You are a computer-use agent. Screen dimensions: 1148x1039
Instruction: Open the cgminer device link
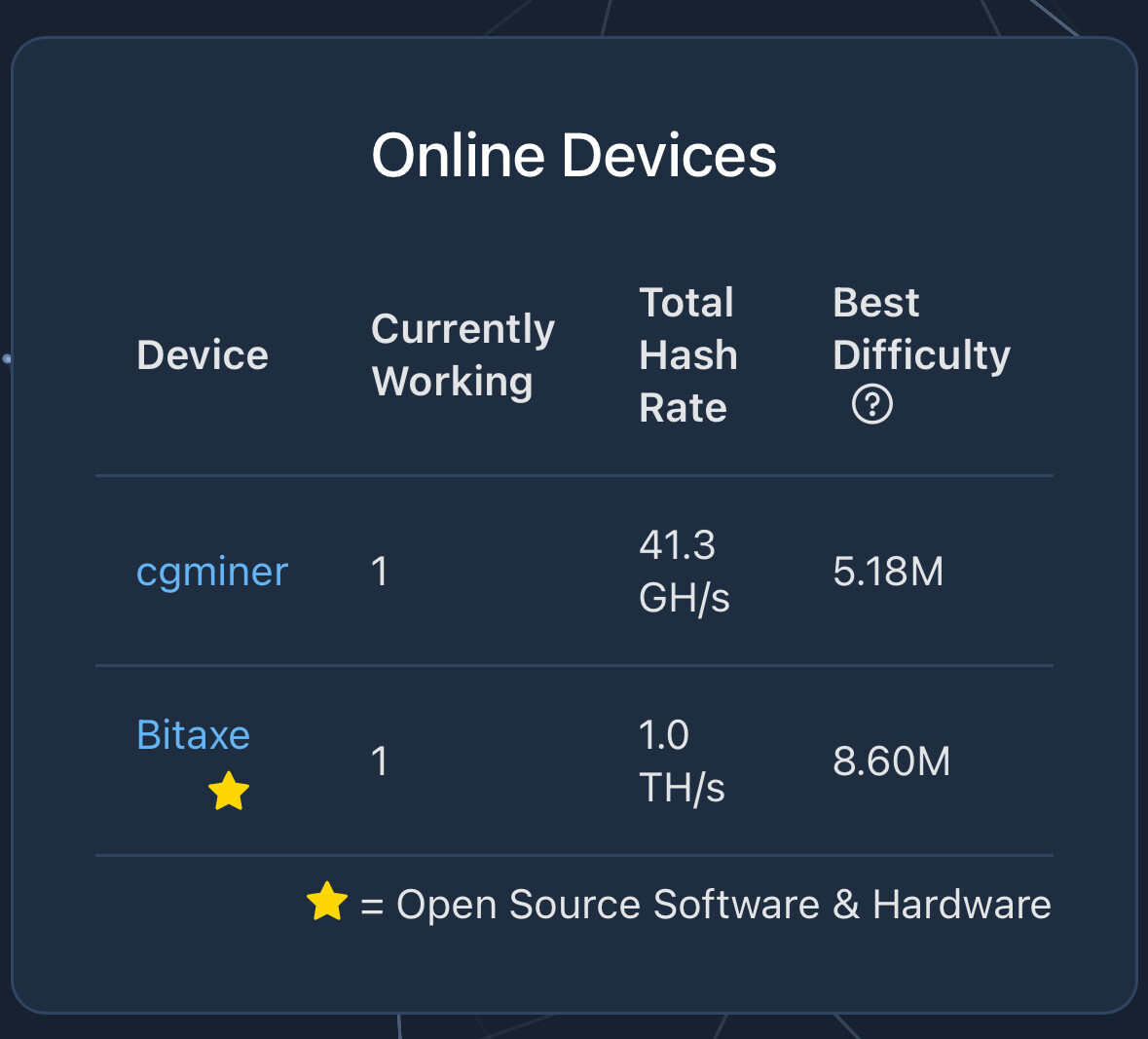coord(212,572)
